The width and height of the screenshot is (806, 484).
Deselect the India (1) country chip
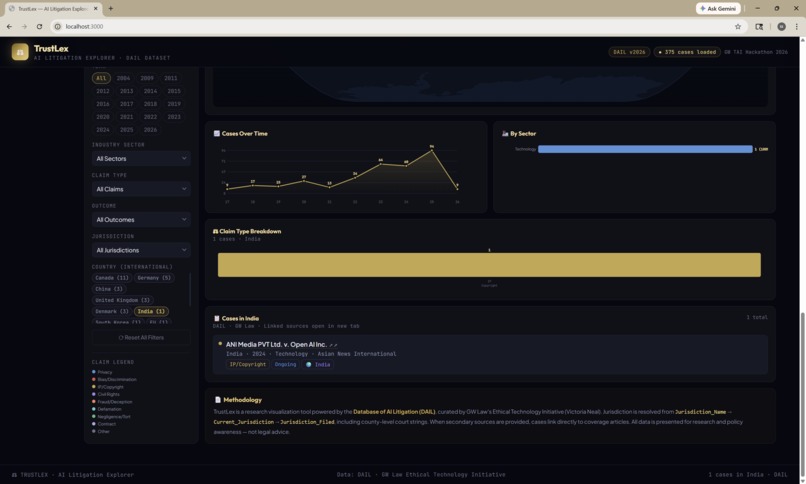[x=151, y=311]
